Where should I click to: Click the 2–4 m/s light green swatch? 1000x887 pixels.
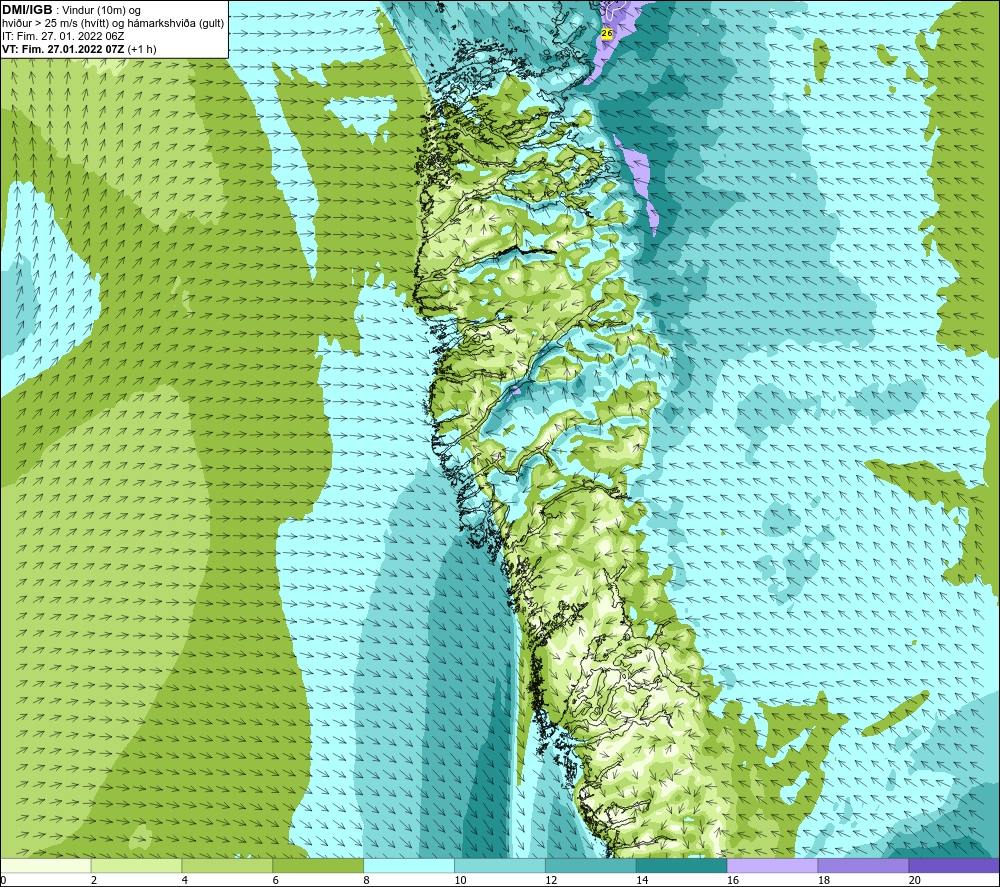pyautogui.click(x=136, y=865)
